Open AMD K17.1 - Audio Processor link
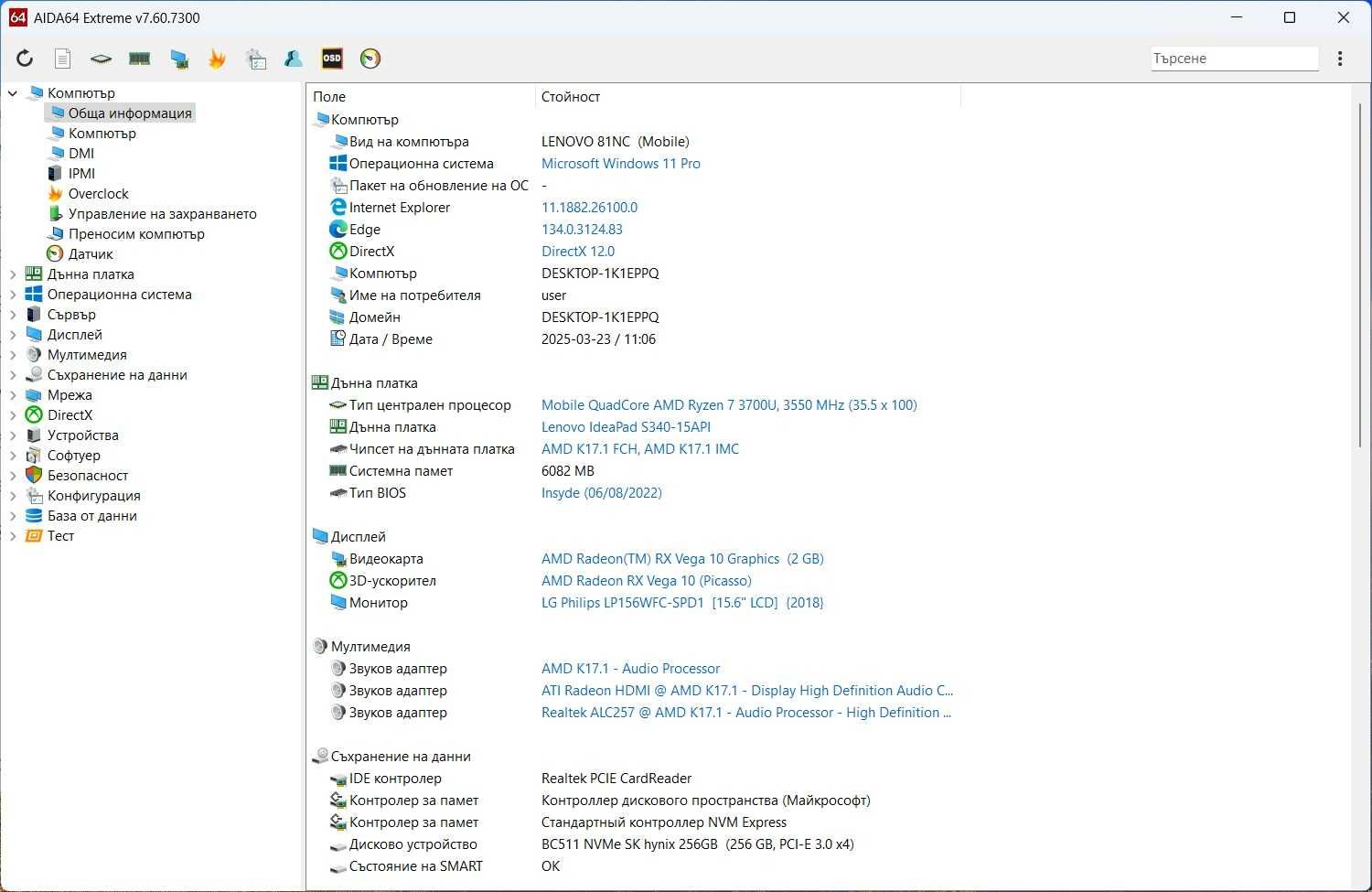 click(631, 669)
